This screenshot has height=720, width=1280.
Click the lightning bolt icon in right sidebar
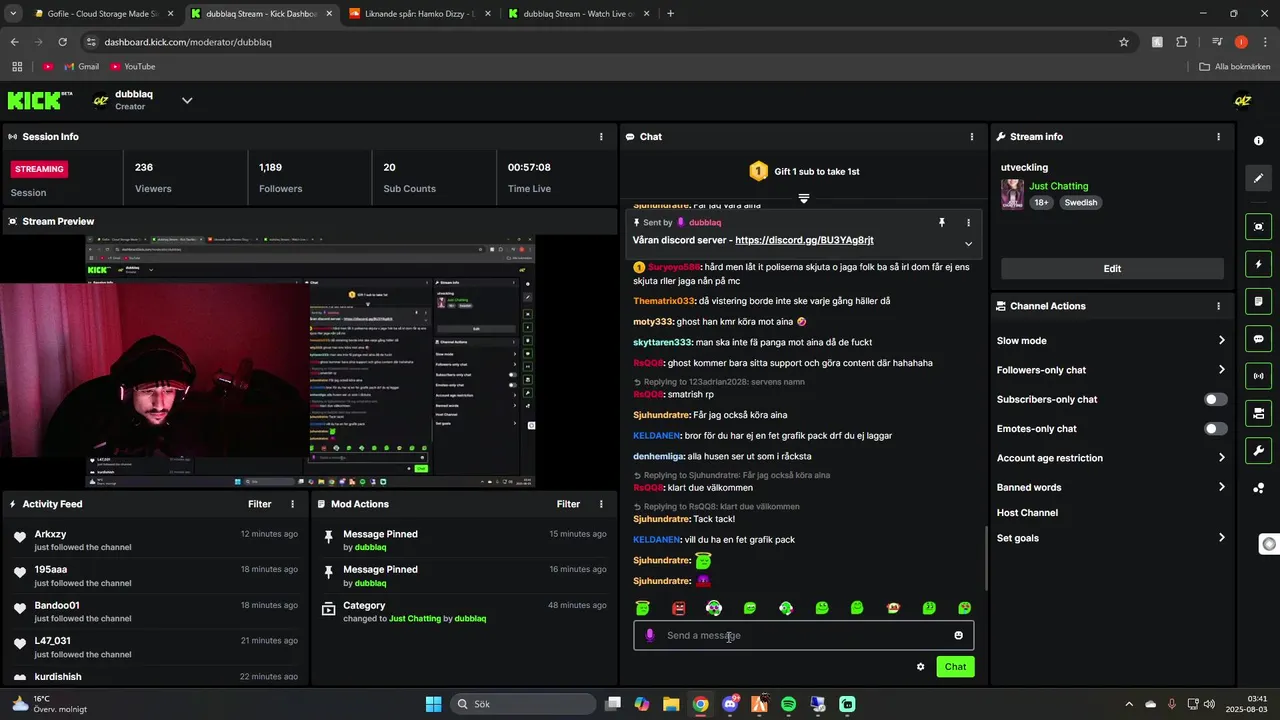coord(1259,264)
